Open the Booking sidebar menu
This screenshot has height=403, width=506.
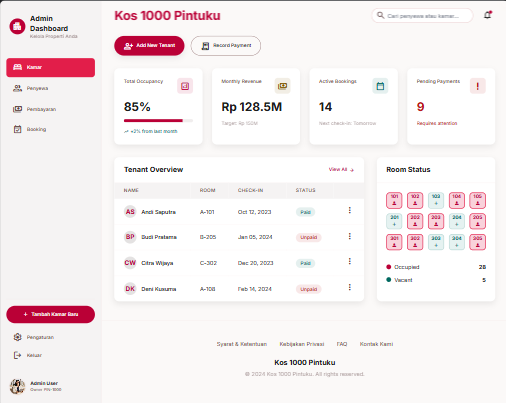tap(51, 129)
